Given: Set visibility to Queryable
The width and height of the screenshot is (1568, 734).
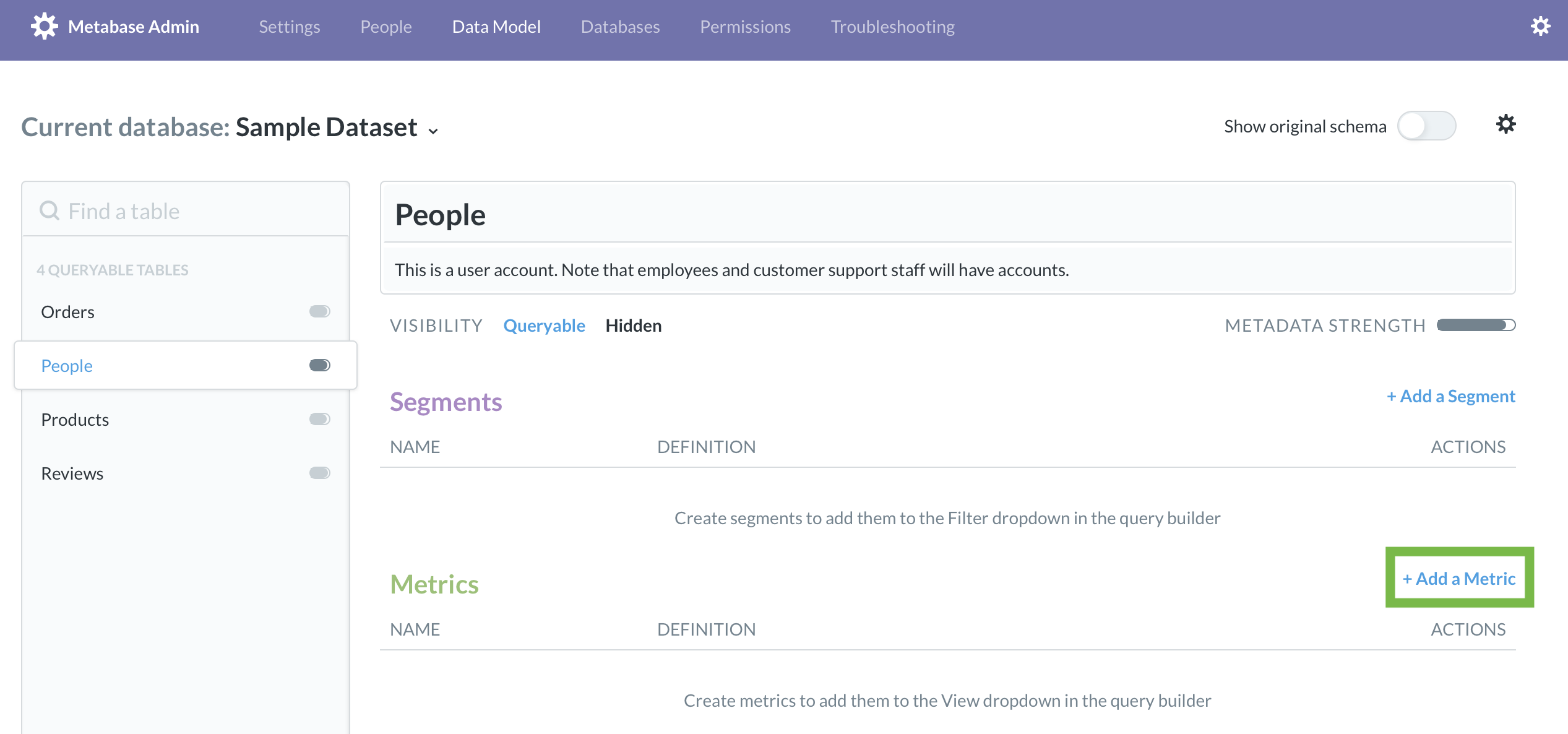Looking at the screenshot, I should pyautogui.click(x=544, y=326).
